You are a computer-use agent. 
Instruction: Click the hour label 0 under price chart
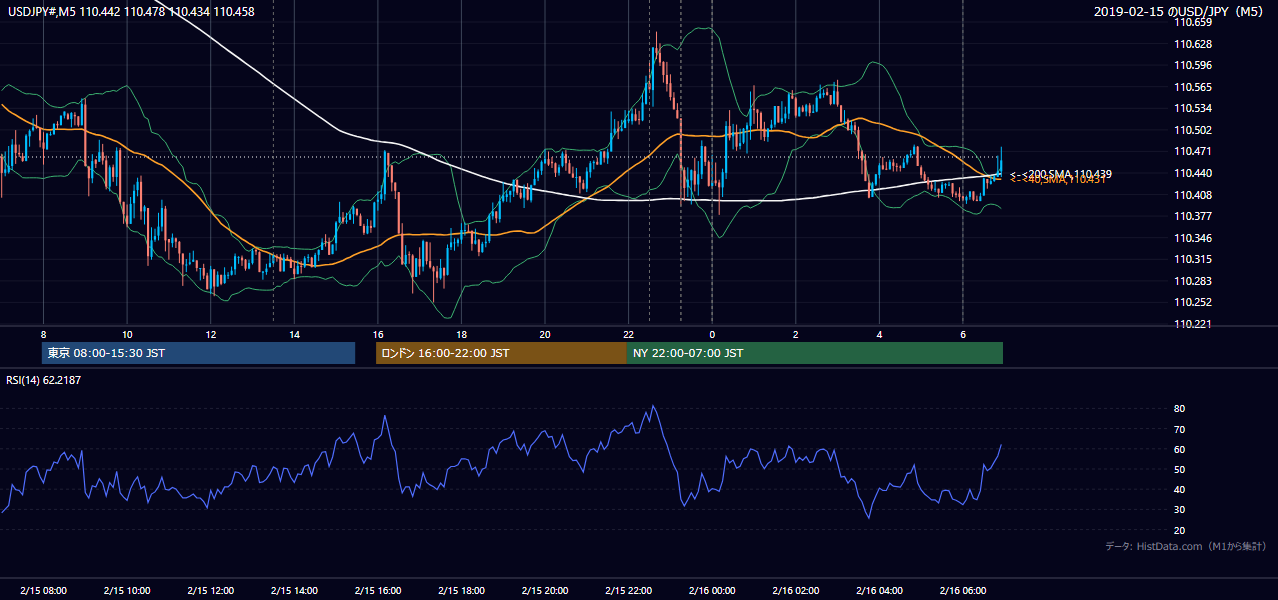[x=712, y=334]
